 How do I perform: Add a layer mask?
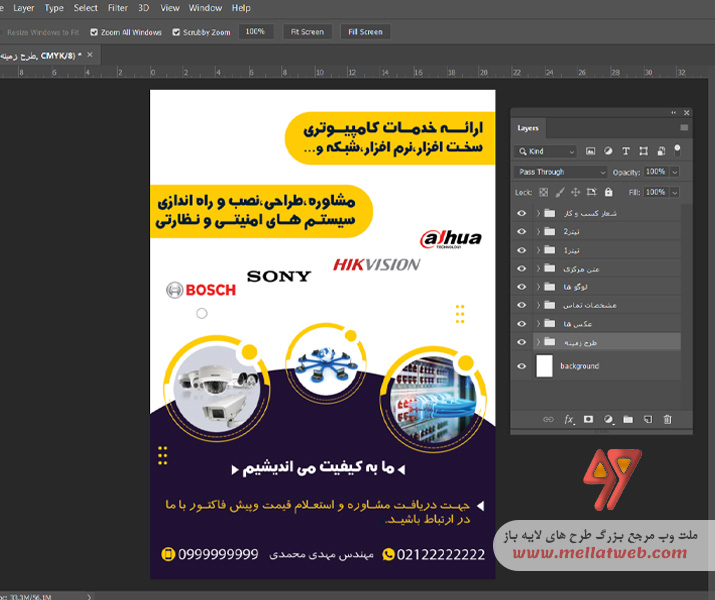(x=588, y=419)
